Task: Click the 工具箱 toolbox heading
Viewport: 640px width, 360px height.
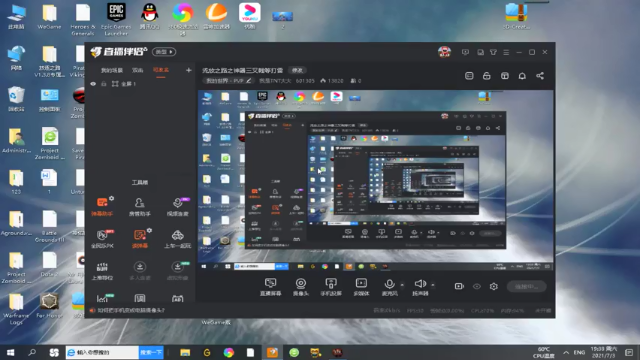Action: (140, 182)
